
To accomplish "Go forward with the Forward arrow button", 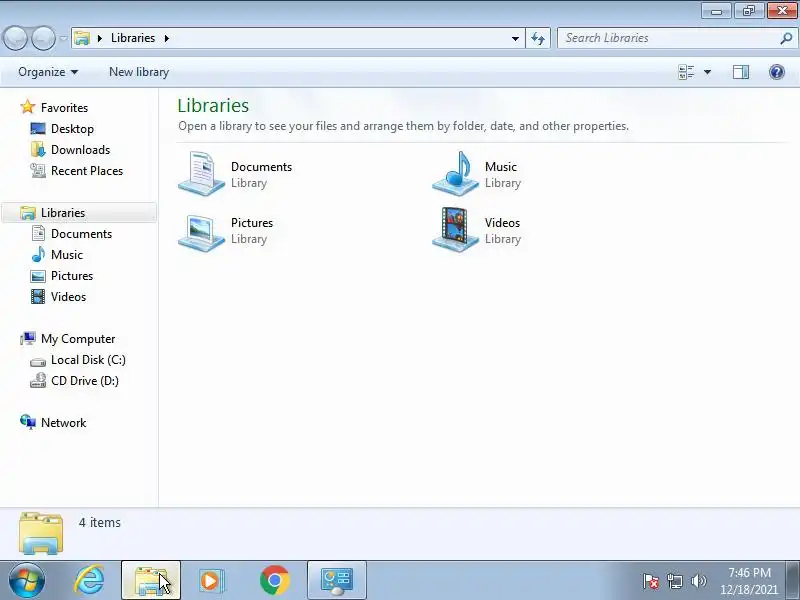I will [43, 38].
